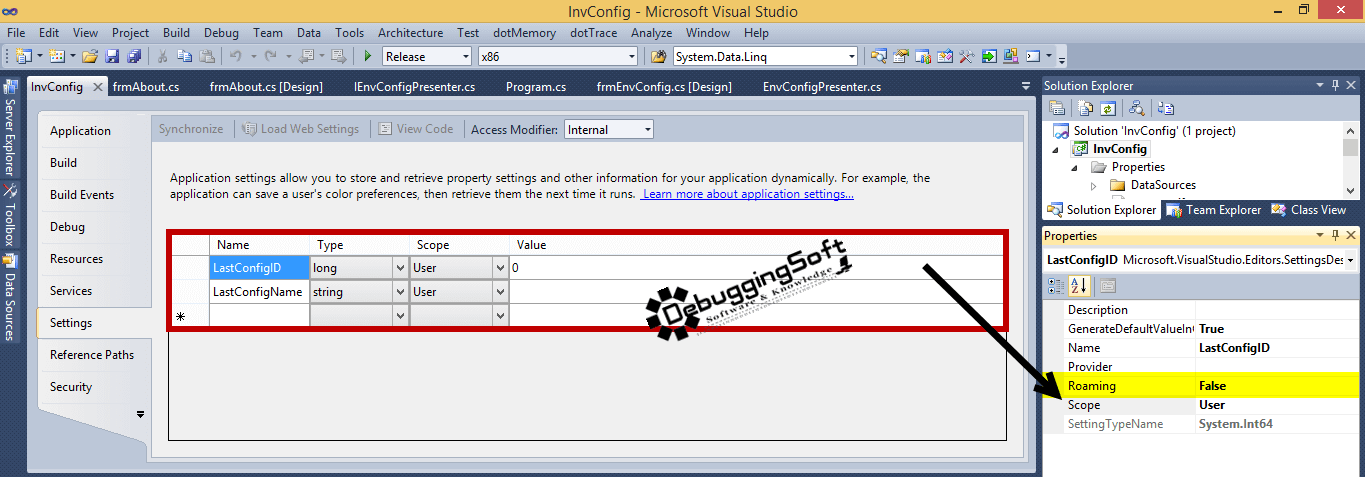This screenshot has width=1365, height=477.
Task: Click the Find in Files icon beside System.Data.Linq
Action: tap(659, 56)
